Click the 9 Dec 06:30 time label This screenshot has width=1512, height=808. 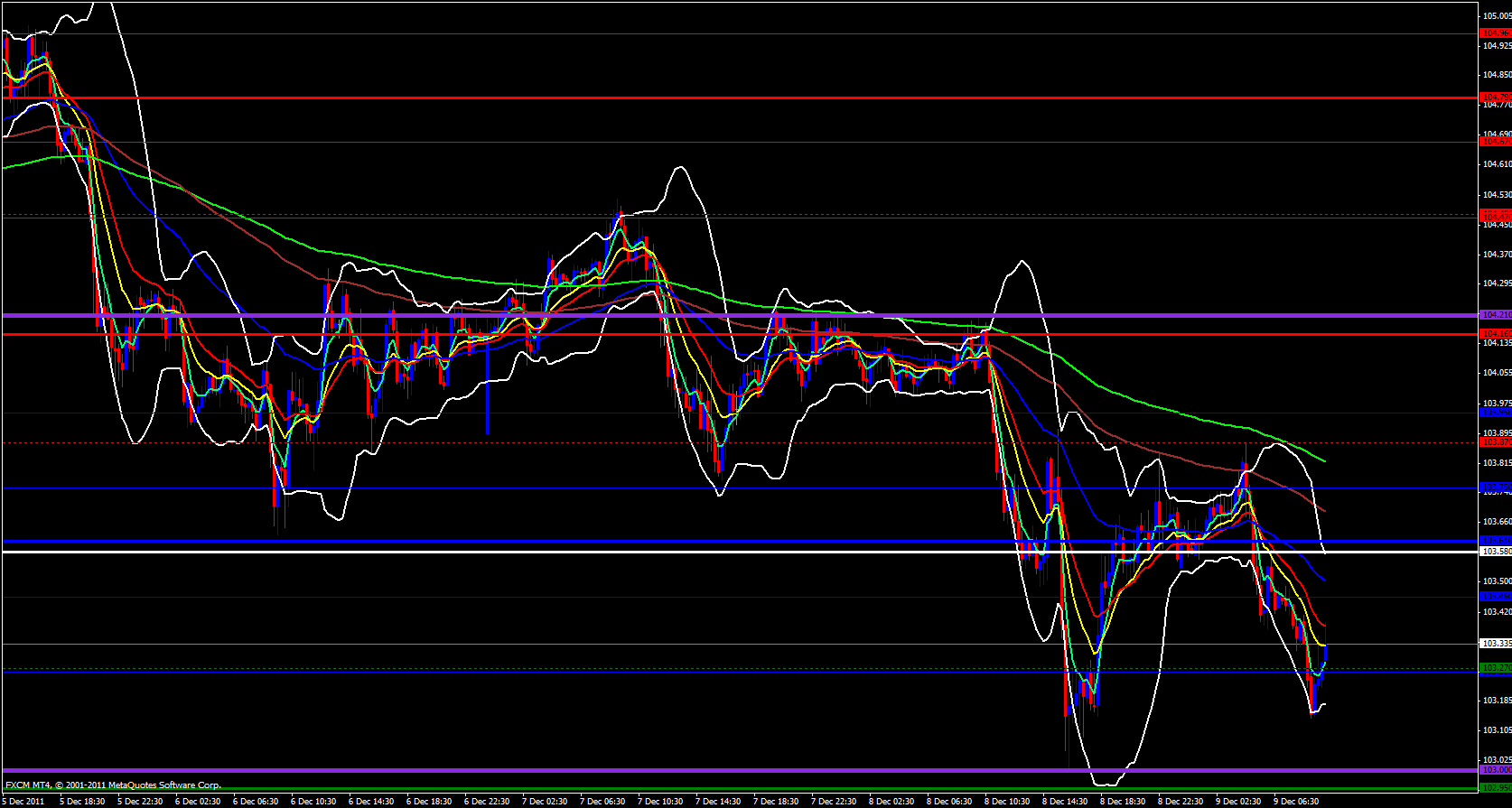click(x=1295, y=801)
